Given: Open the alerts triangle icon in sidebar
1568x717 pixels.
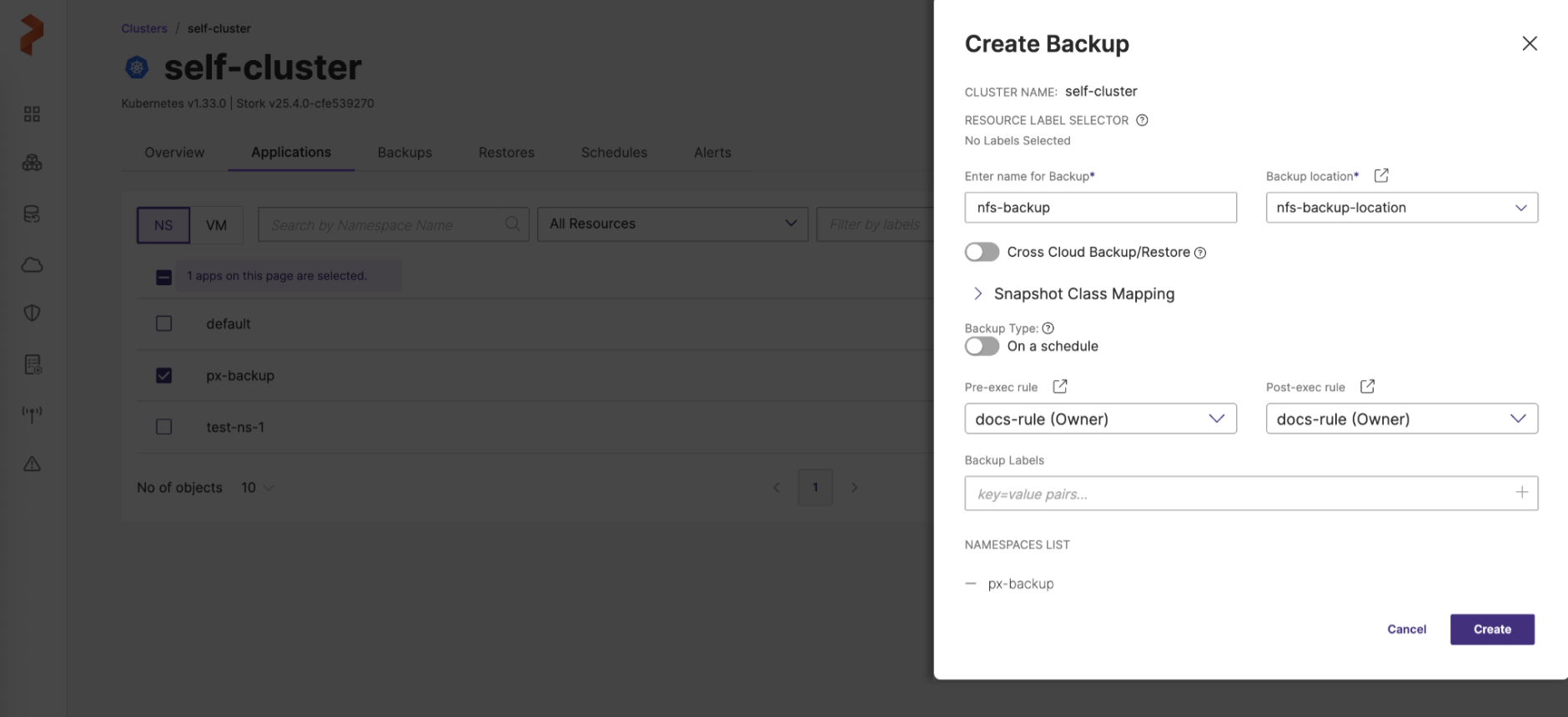Looking at the screenshot, I should pyautogui.click(x=32, y=464).
